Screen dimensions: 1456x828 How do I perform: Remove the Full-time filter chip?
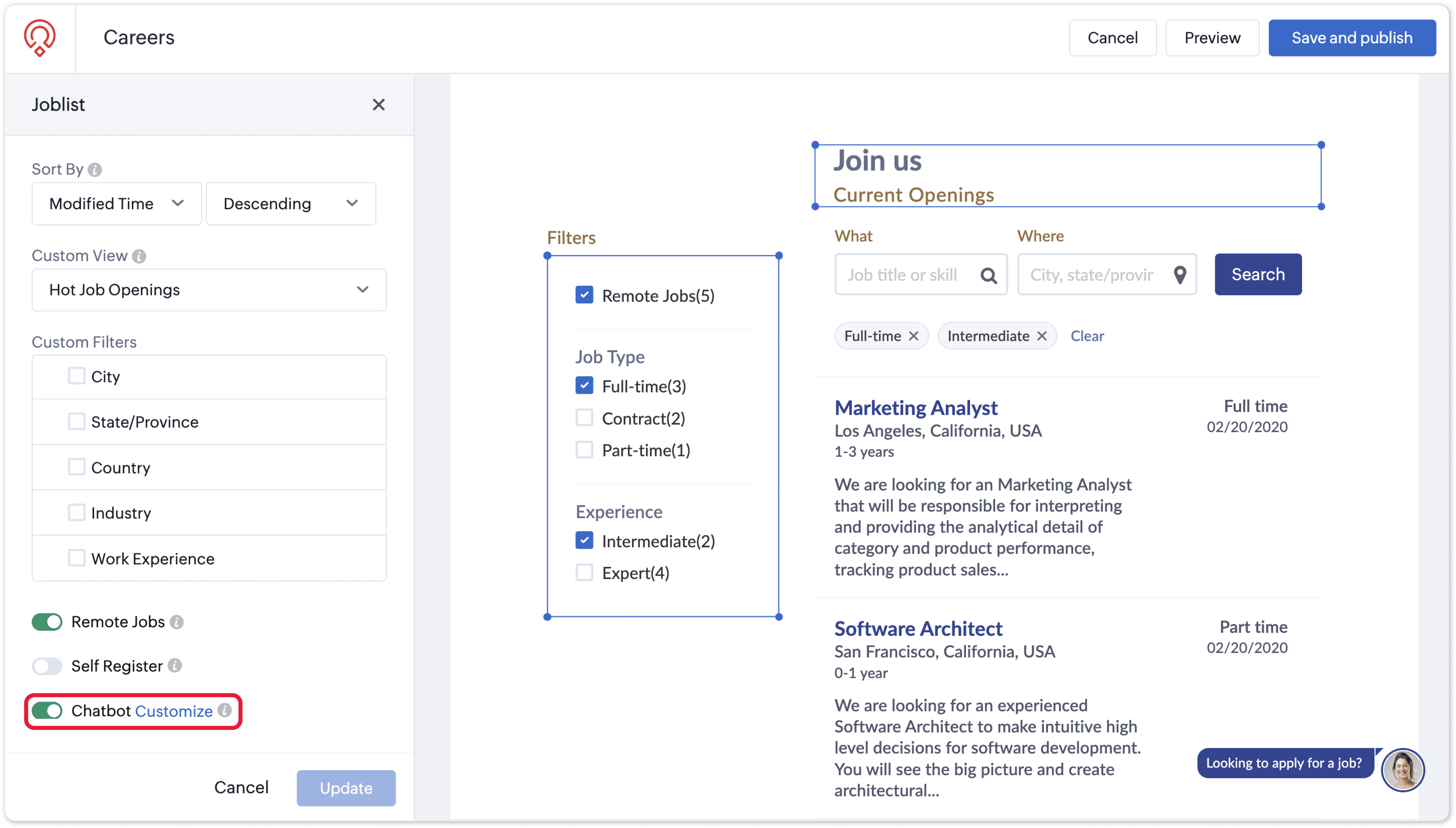tap(913, 336)
